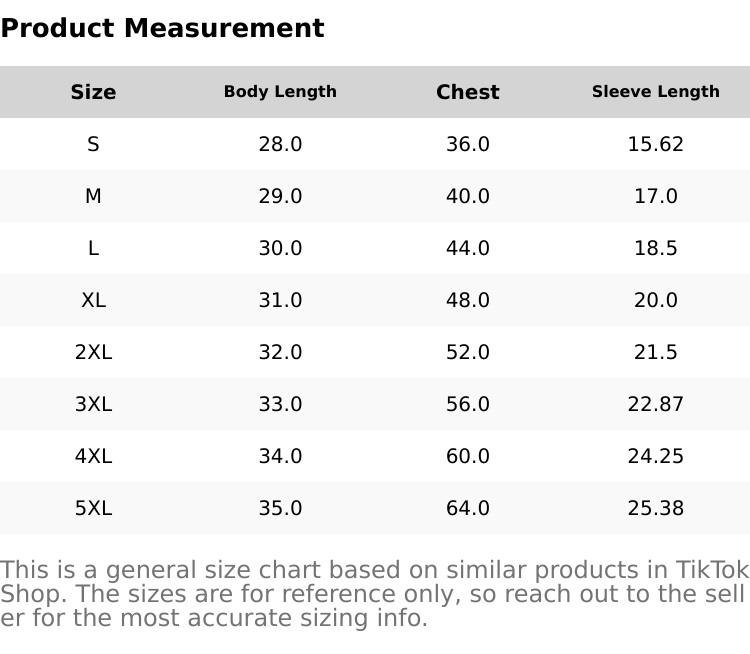Click the Size column header
This screenshot has height=654, width=750.
click(93, 92)
